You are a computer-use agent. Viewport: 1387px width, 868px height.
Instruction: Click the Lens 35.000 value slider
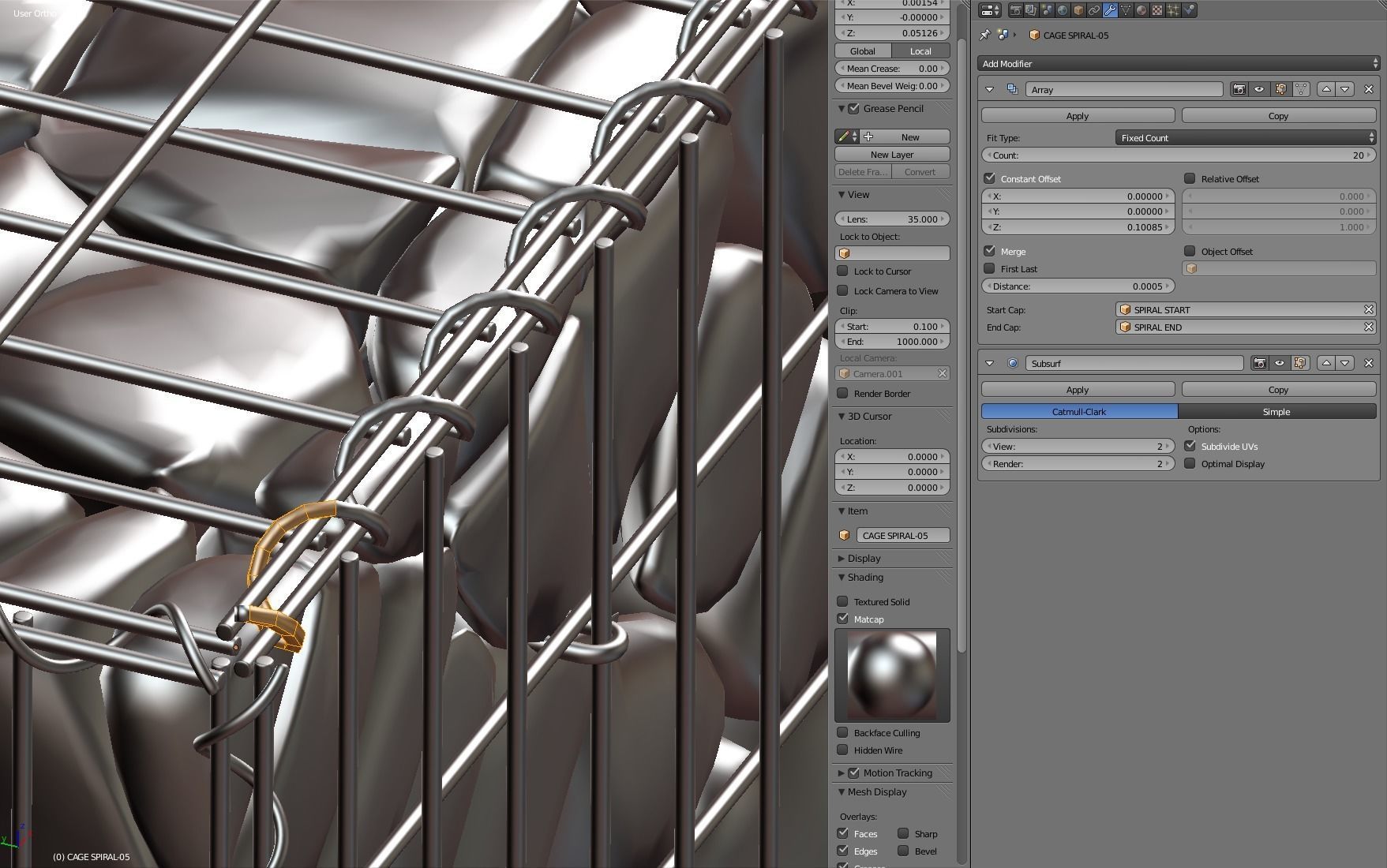click(x=892, y=219)
